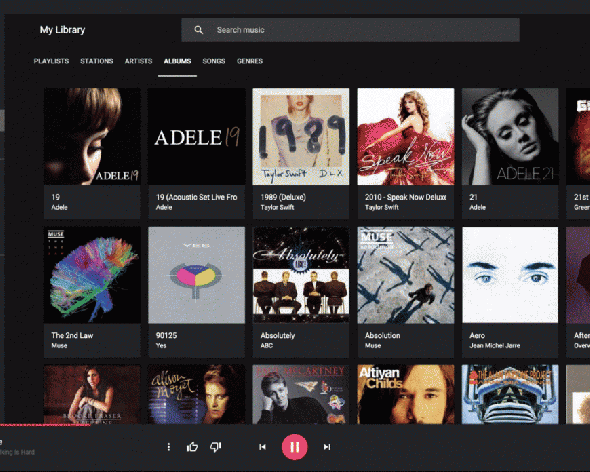Click 'Adele' under the album 21
The image size is (590, 472).
(477, 207)
